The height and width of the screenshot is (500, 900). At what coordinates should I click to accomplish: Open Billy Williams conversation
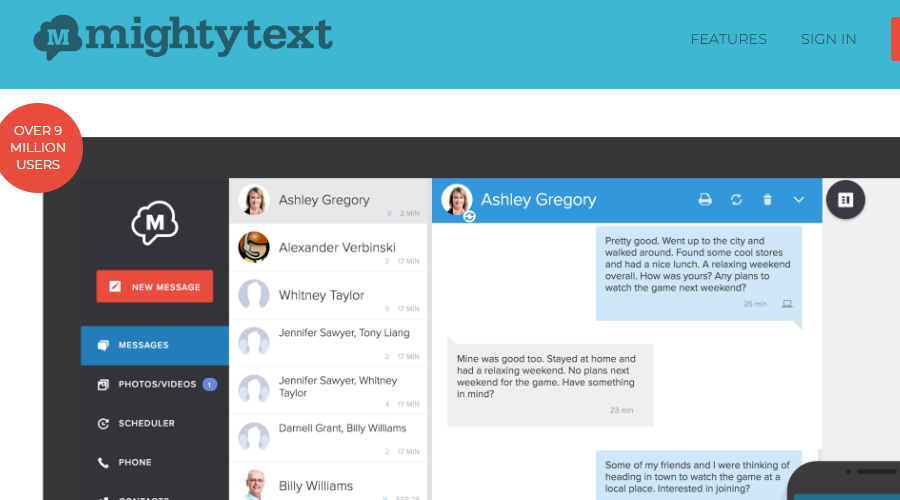click(x=328, y=482)
